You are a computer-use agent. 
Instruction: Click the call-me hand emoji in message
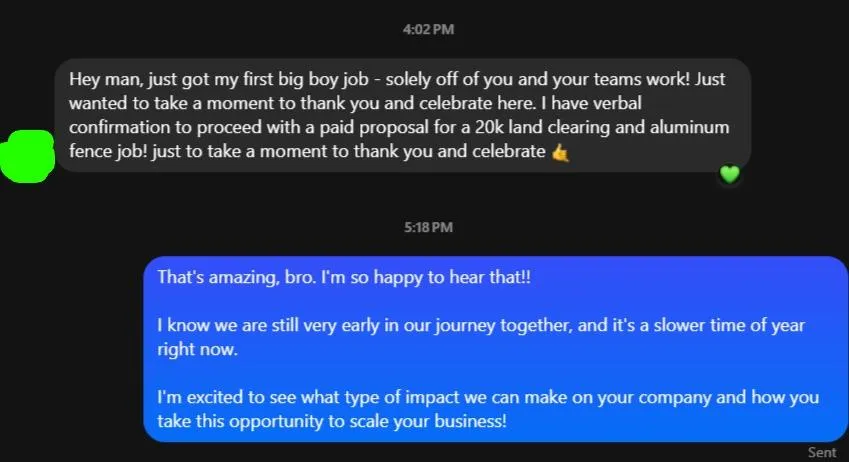560,153
